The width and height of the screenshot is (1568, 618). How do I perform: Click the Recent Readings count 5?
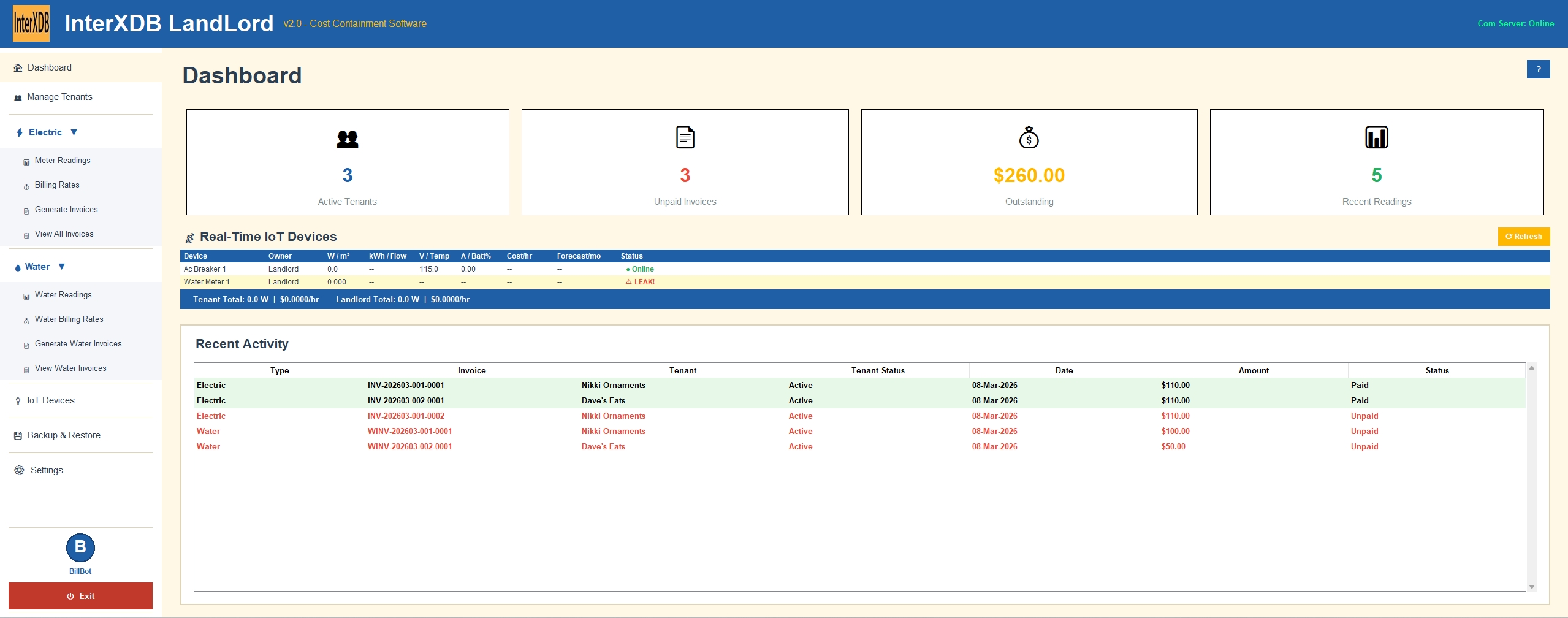1377,175
